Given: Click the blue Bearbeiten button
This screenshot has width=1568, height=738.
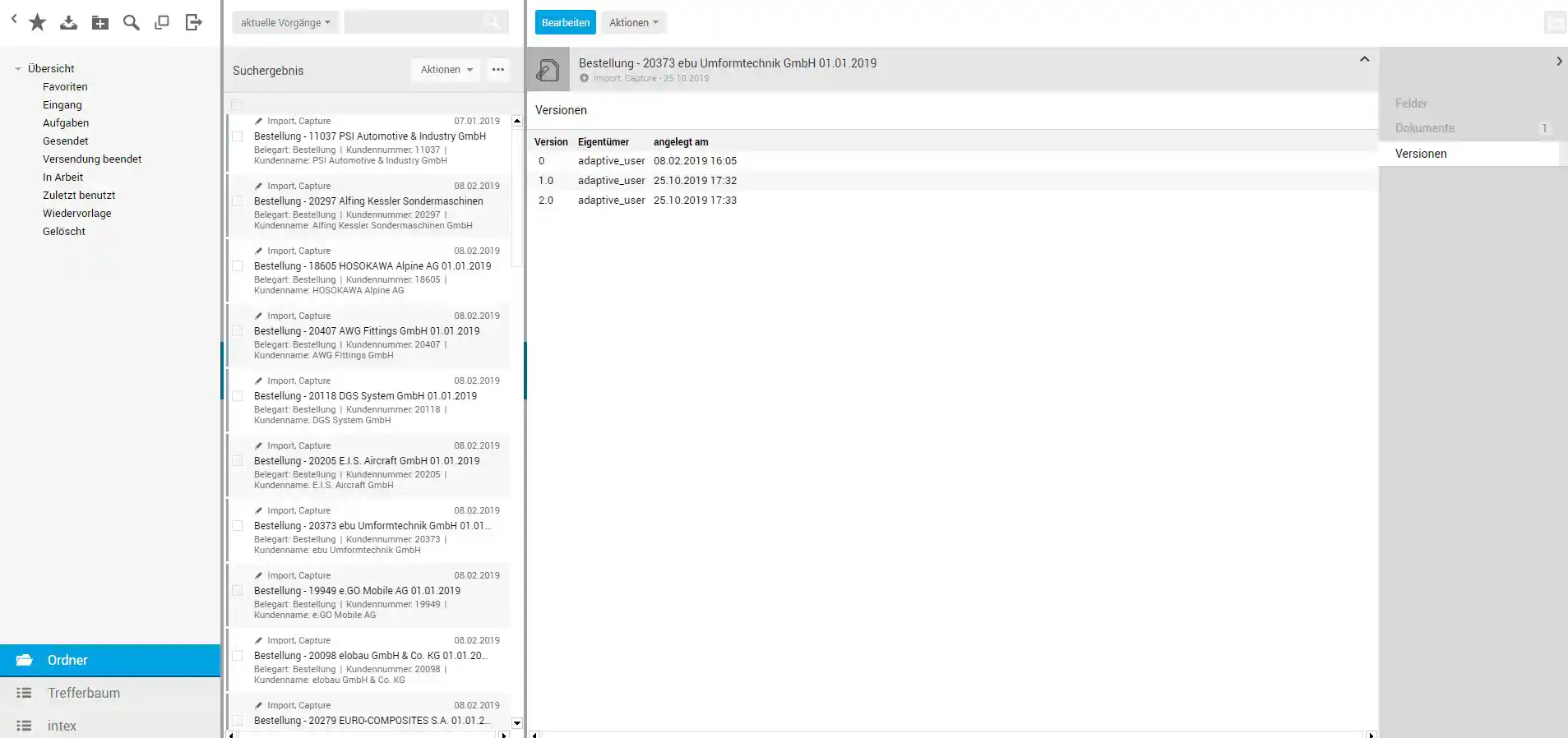Looking at the screenshot, I should pyautogui.click(x=565, y=23).
